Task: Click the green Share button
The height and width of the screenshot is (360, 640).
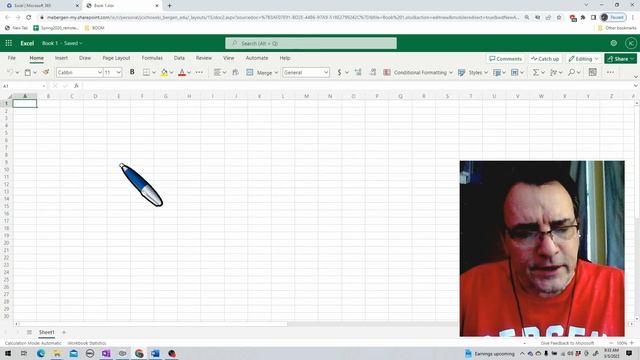Action: tap(620, 59)
